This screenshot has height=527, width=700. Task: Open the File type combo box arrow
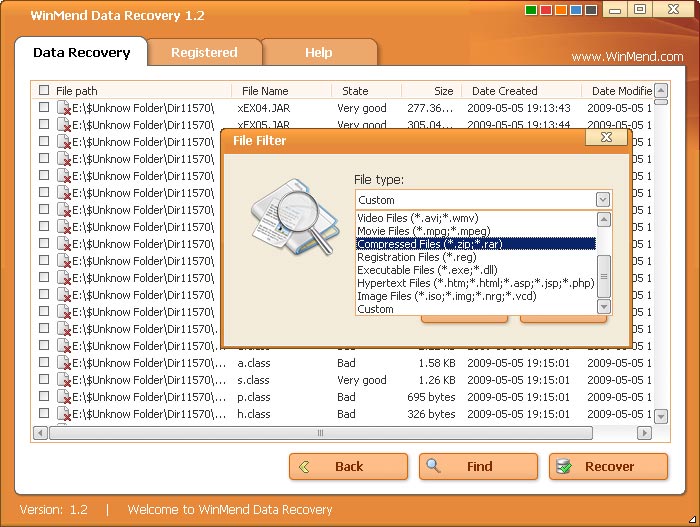[x=603, y=200]
